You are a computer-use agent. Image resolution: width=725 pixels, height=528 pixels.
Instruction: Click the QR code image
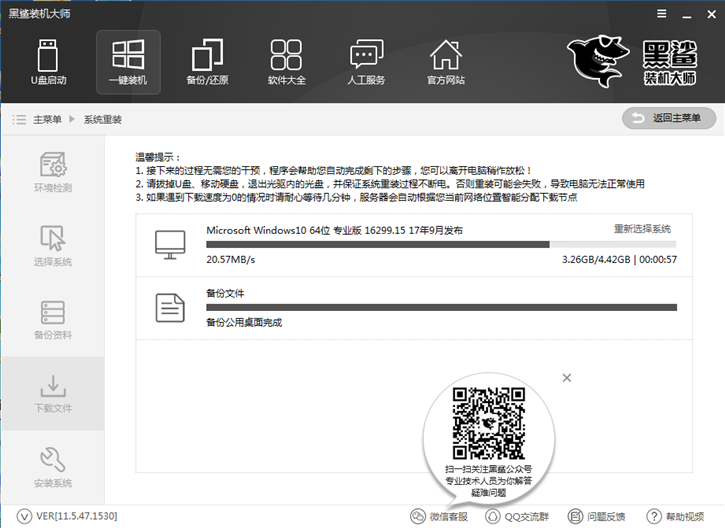(x=488, y=424)
